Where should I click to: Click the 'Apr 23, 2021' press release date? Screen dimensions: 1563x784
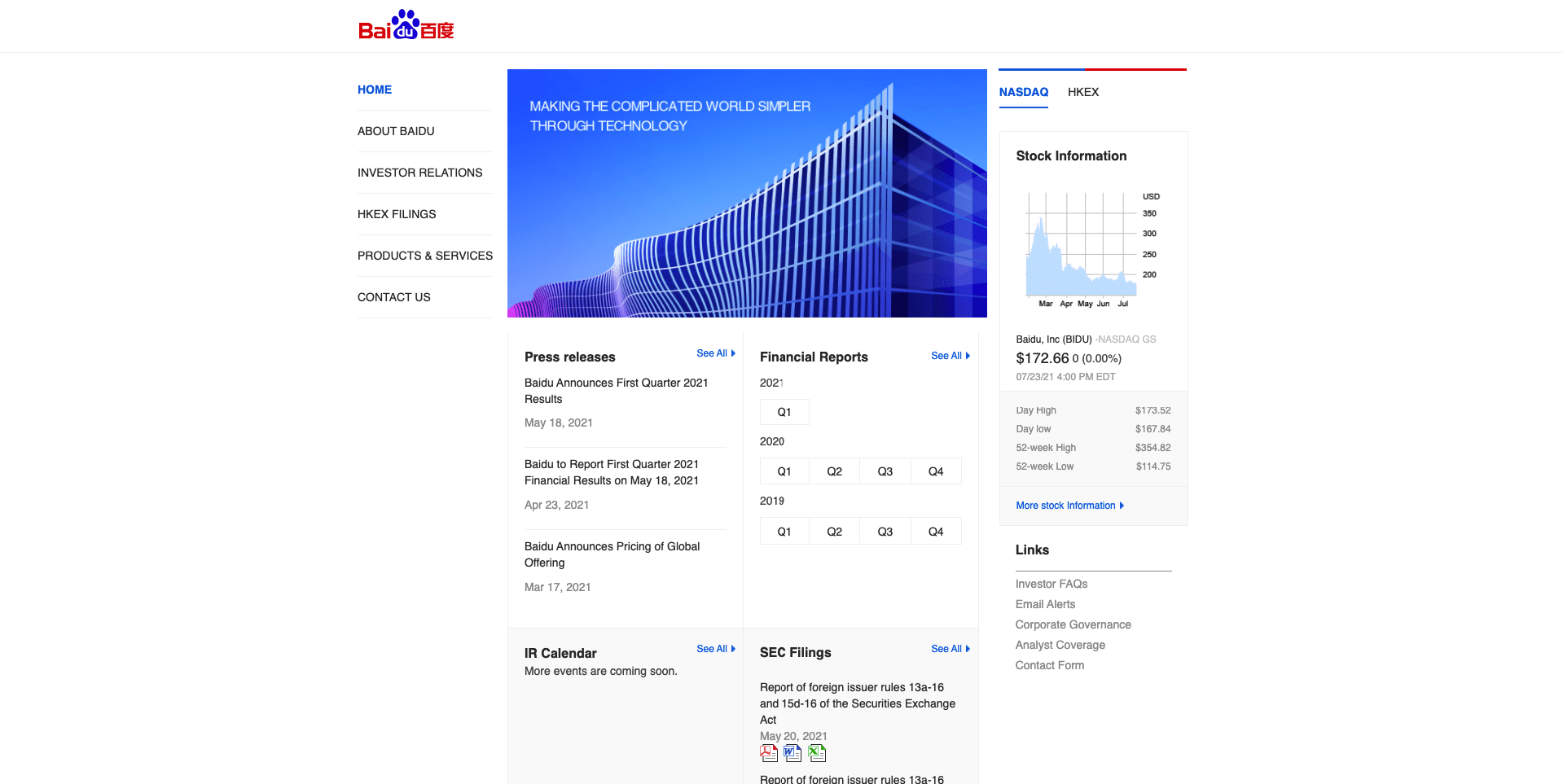pyautogui.click(x=556, y=505)
